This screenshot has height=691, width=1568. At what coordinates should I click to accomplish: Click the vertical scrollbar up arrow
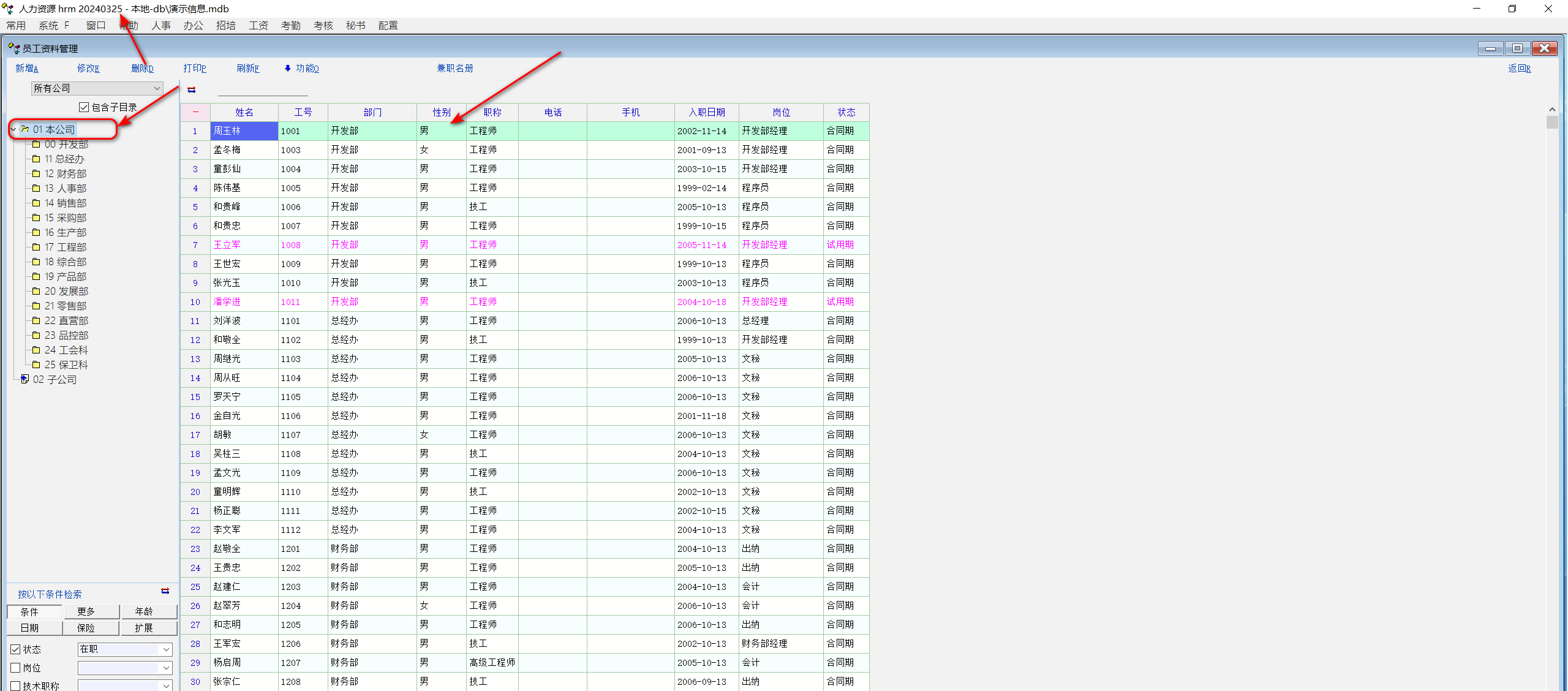pyautogui.click(x=1552, y=110)
